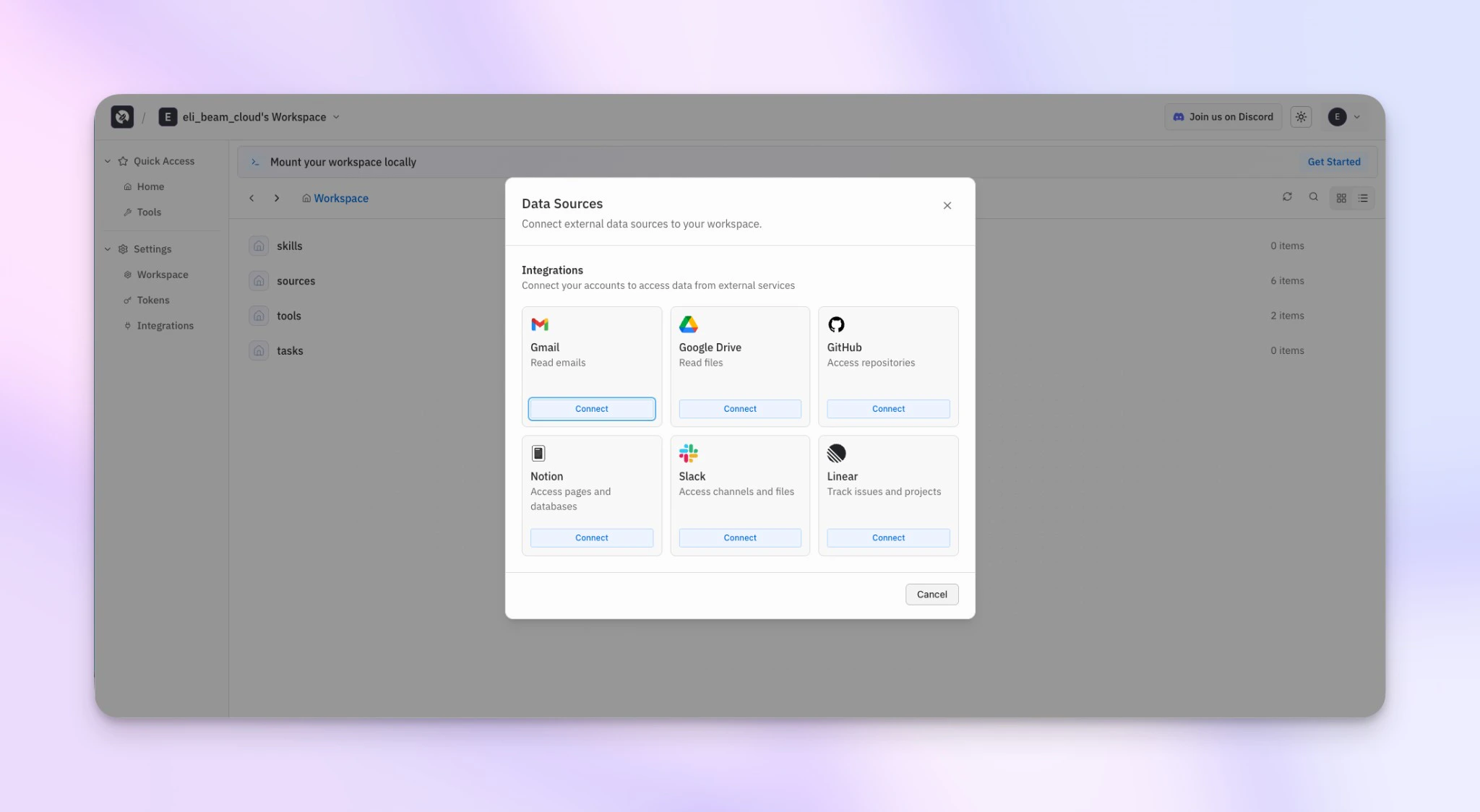Switch to list view layout
Screen dimensions: 1480x812
coord(1363,198)
